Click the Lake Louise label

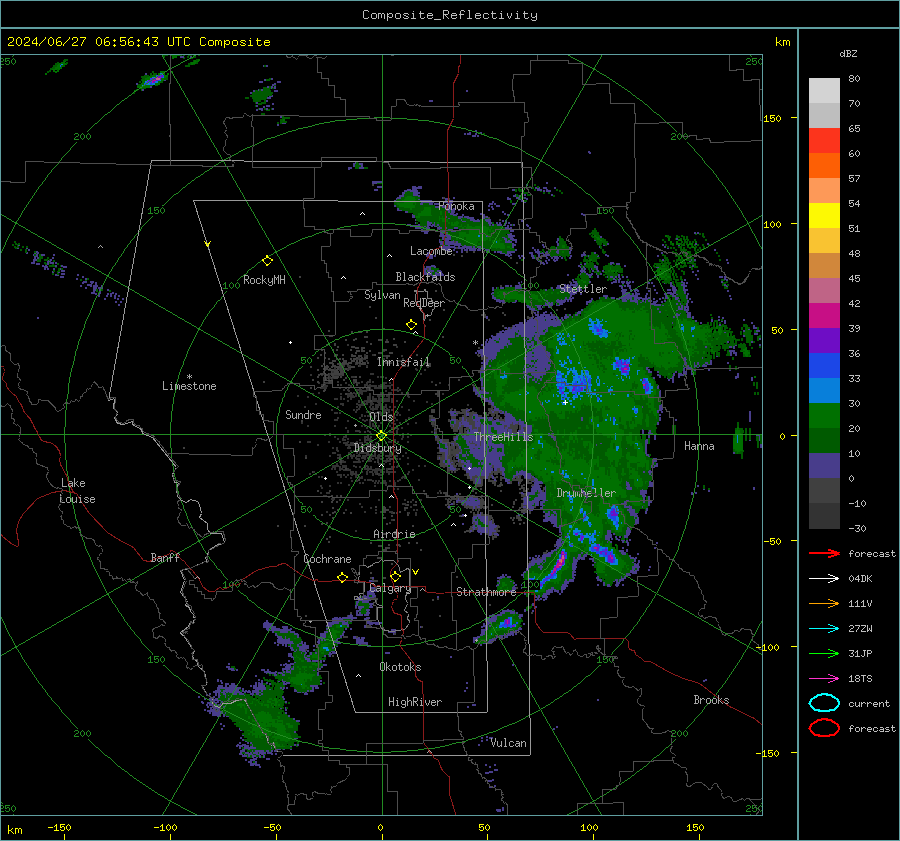click(77, 491)
